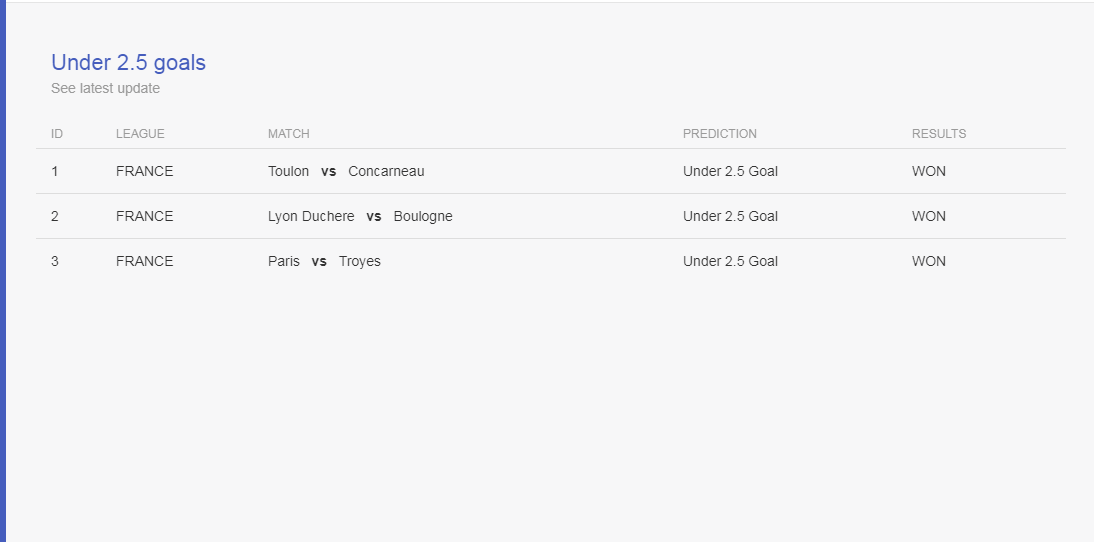Select the RESULTS column header
This screenshot has width=1094, height=542.
tap(938, 134)
